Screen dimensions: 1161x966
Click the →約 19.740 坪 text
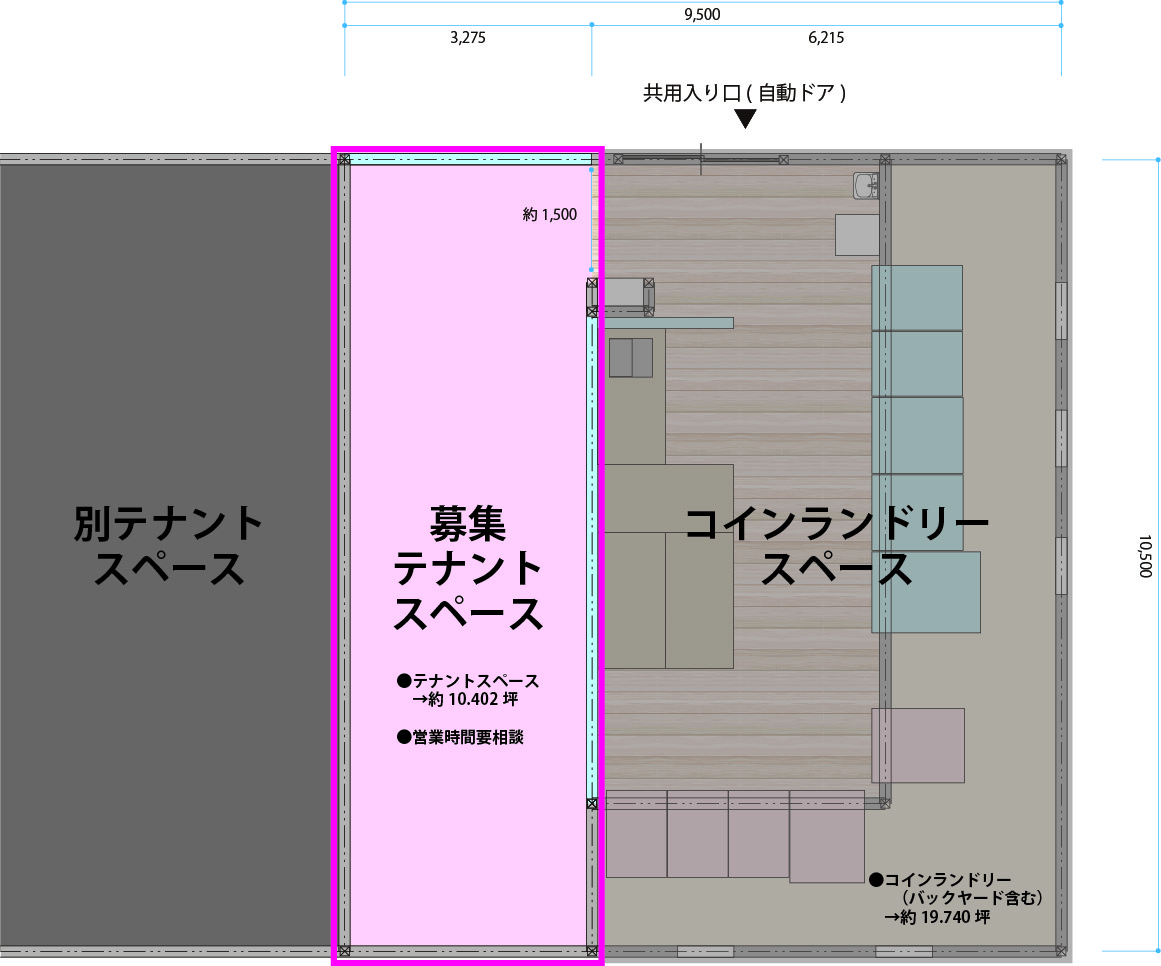937,918
